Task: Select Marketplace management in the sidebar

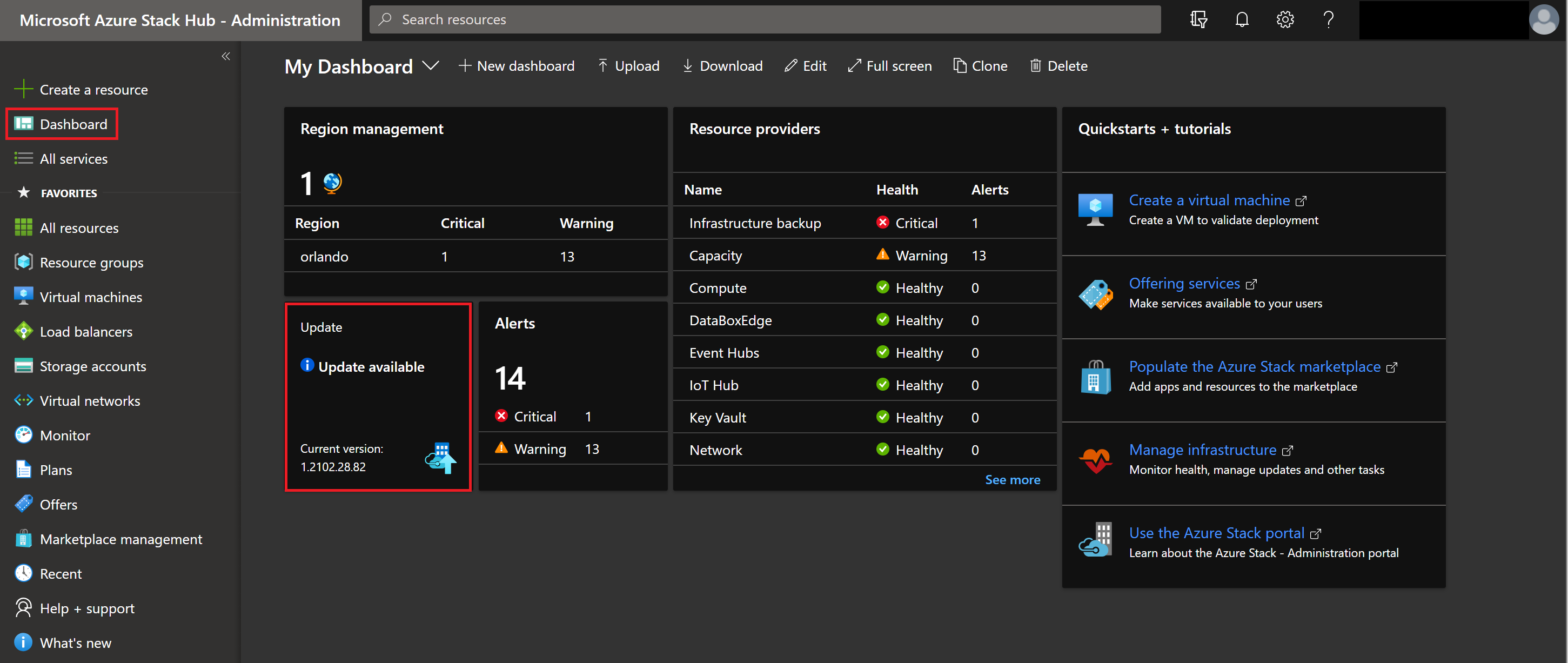Action: point(120,539)
